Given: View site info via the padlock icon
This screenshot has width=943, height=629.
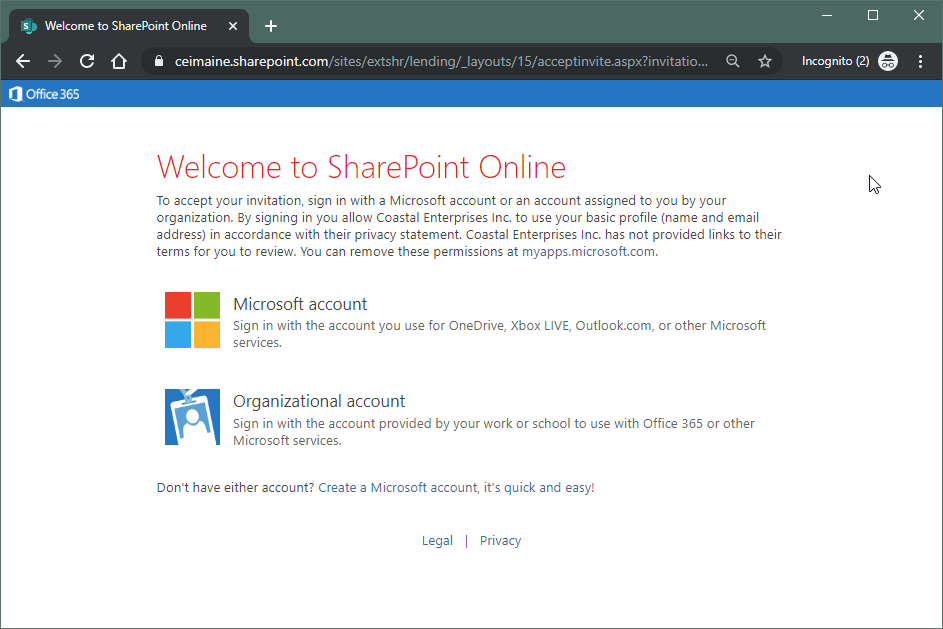Looking at the screenshot, I should (159, 61).
